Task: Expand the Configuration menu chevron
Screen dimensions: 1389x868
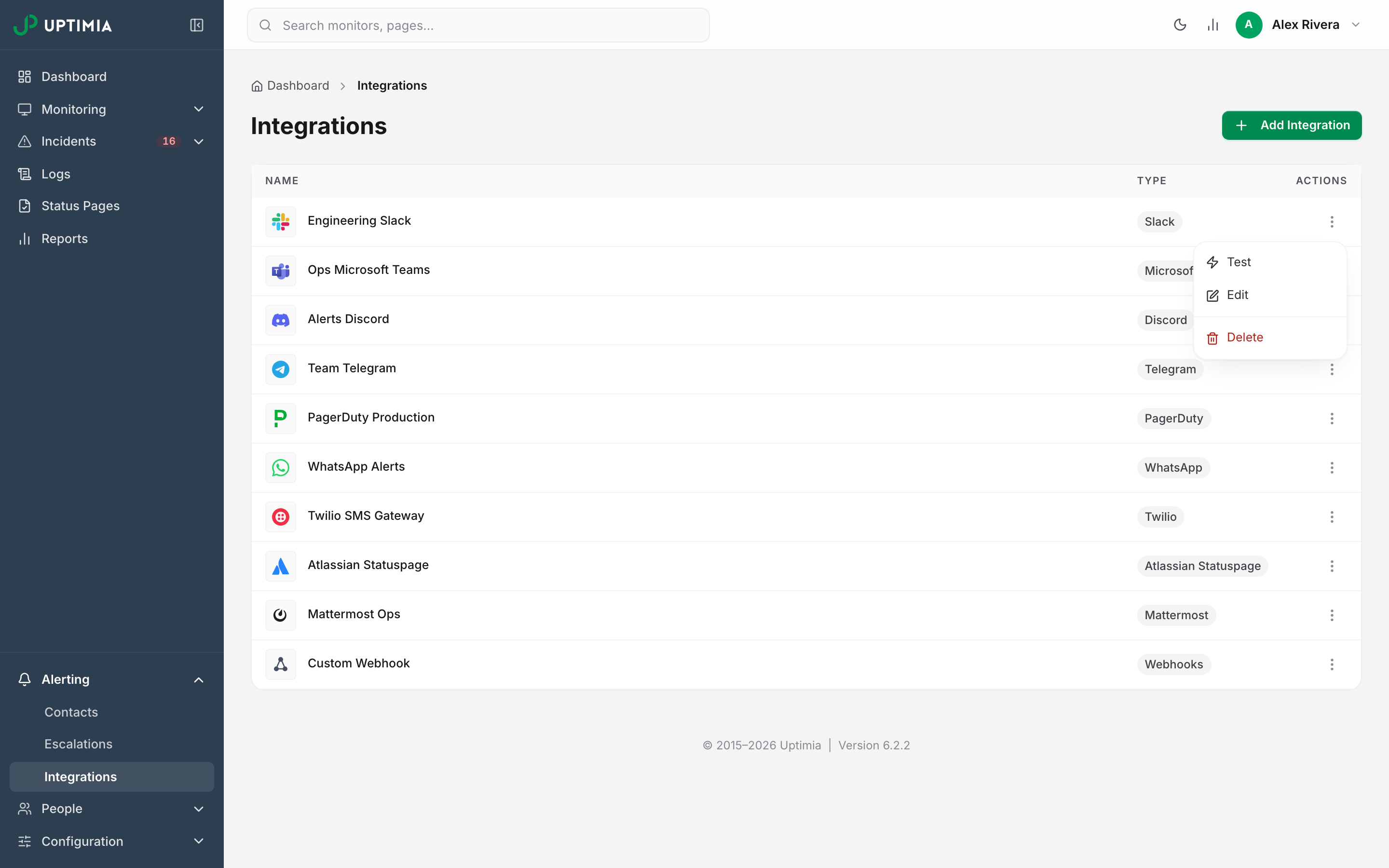Action: [199, 841]
